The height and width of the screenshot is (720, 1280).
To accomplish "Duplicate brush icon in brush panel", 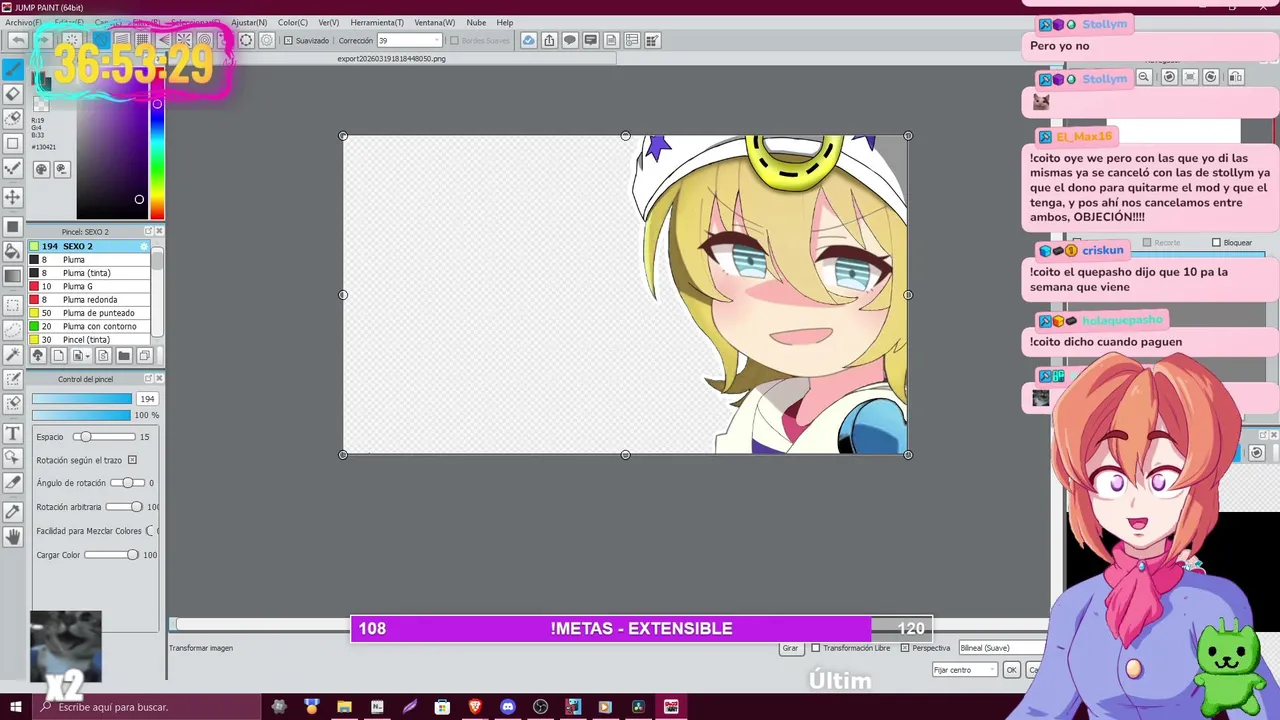I will point(145,356).
